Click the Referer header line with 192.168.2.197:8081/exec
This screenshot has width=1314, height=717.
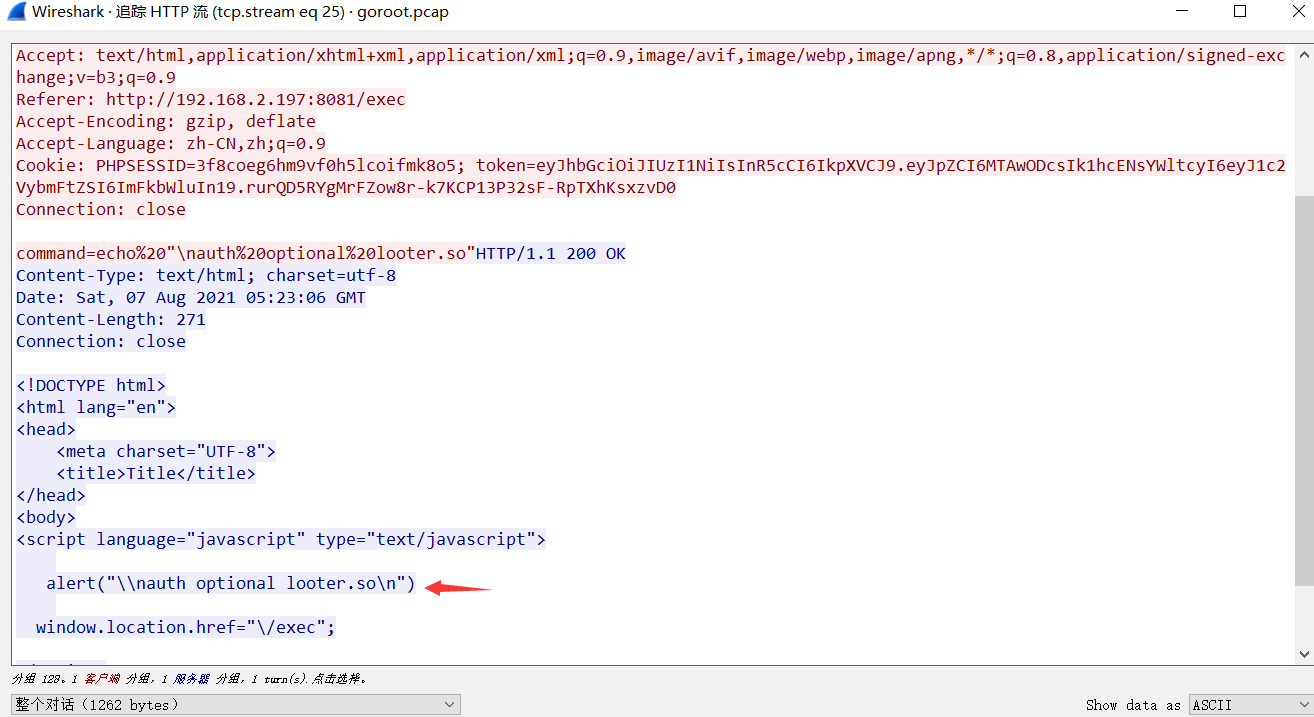coord(211,99)
